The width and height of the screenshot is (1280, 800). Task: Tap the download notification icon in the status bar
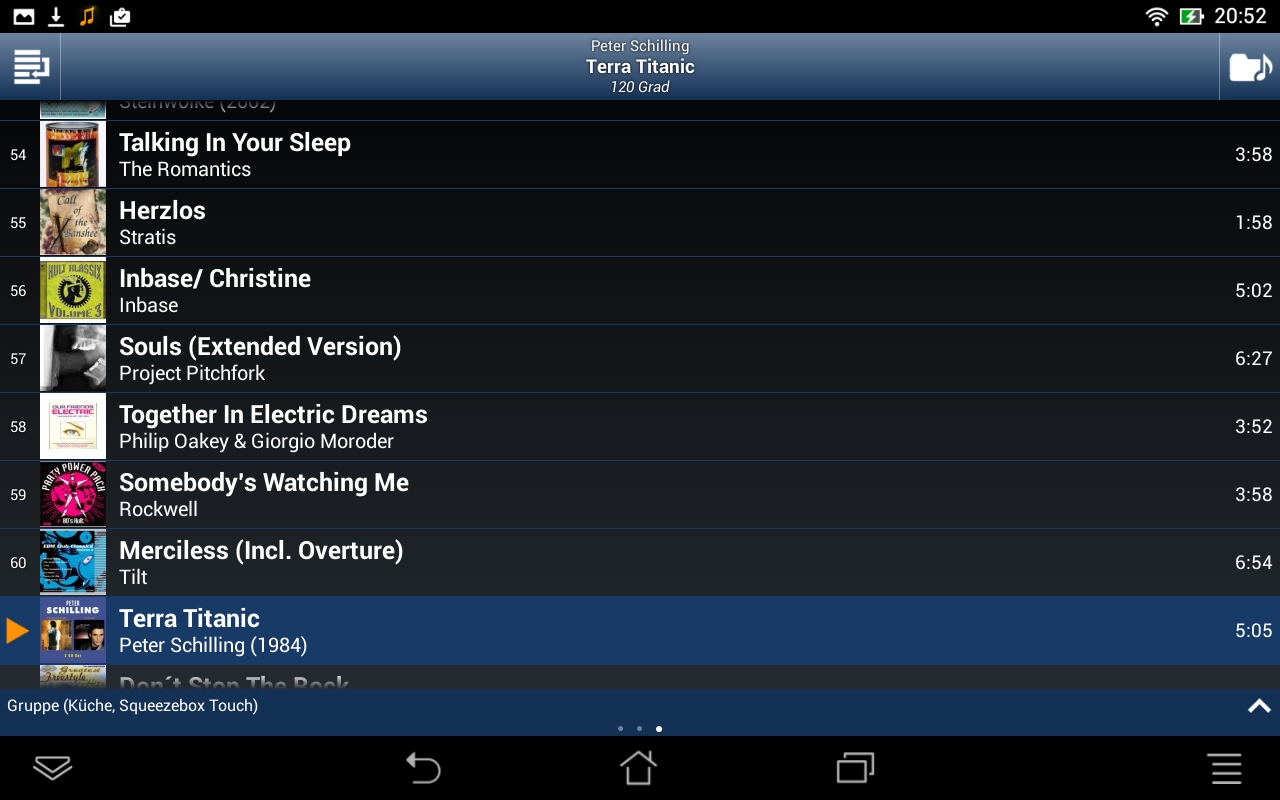[x=56, y=16]
